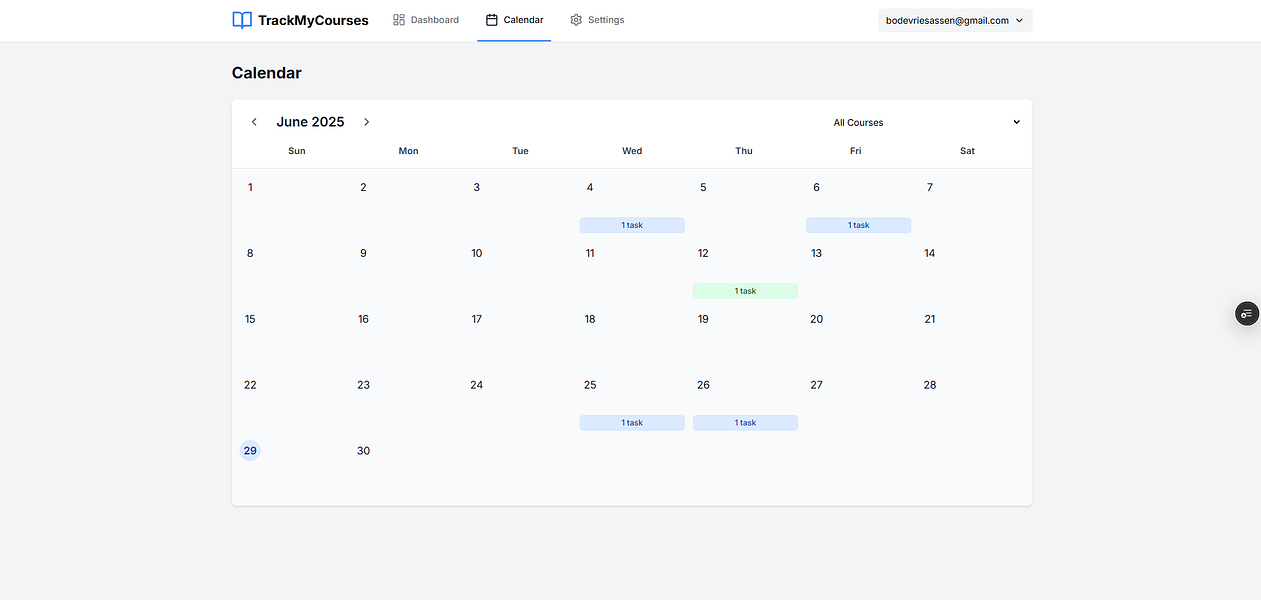Click the chevron on the All Courses selector
This screenshot has height=600, width=1261.
point(1016,122)
